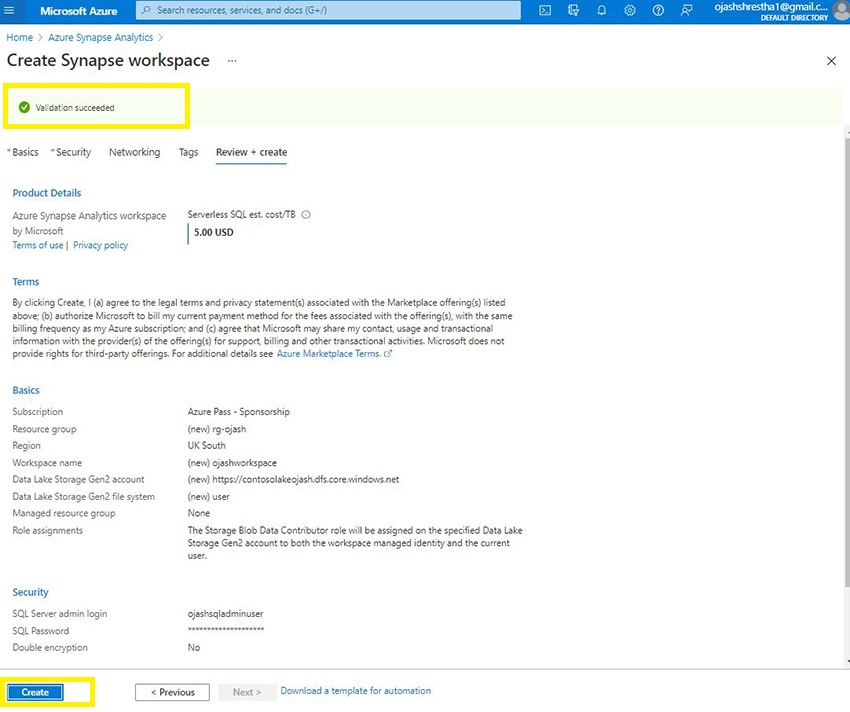Image resolution: width=850 pixels, height=712 pixels.
Task: Open the Azure portal hamburger menu
Action: pyautogui.click(x=9, y=10)
